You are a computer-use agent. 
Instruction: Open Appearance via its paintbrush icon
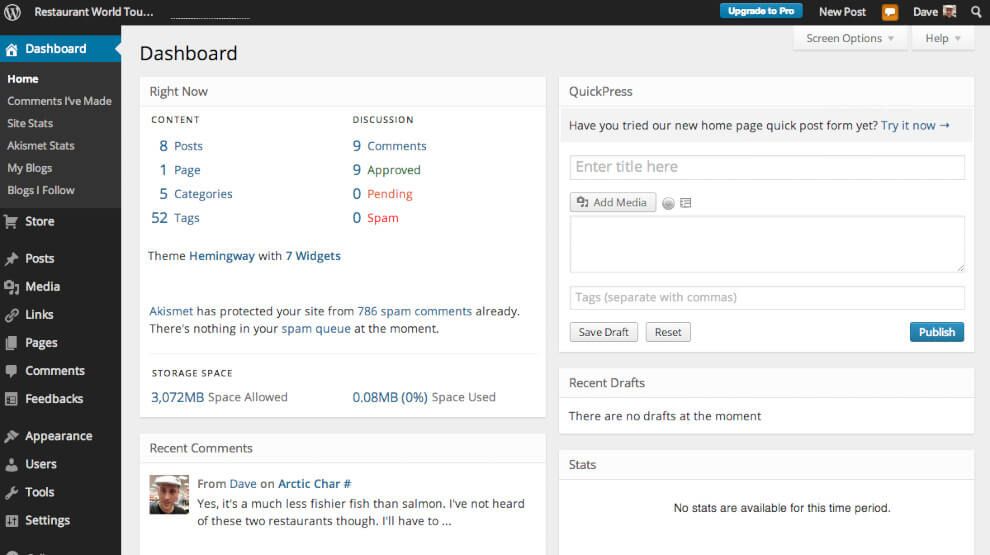11,437
